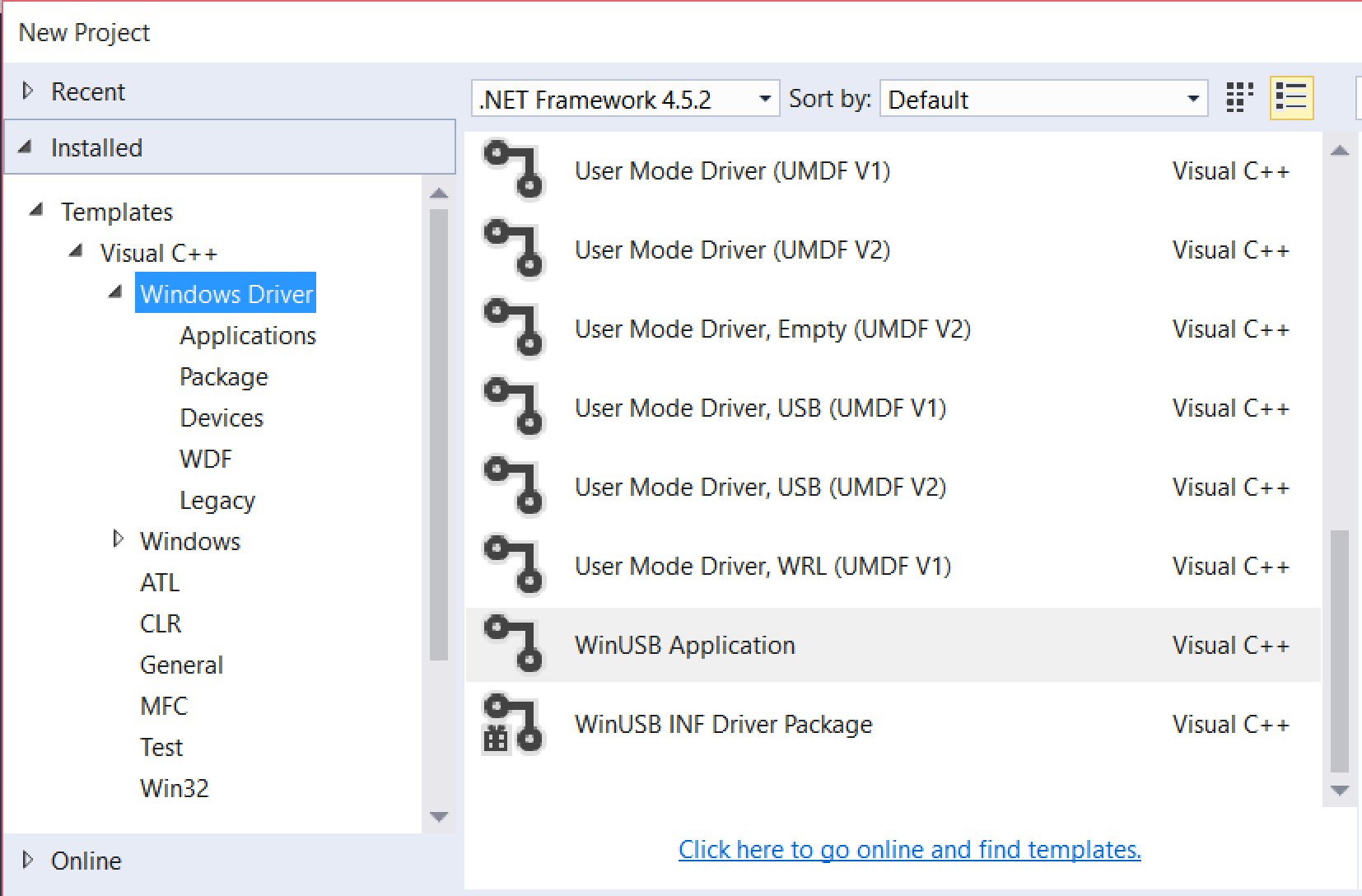Select the Test category
This screenshot has width=1362, height=896.
[161, 747]
